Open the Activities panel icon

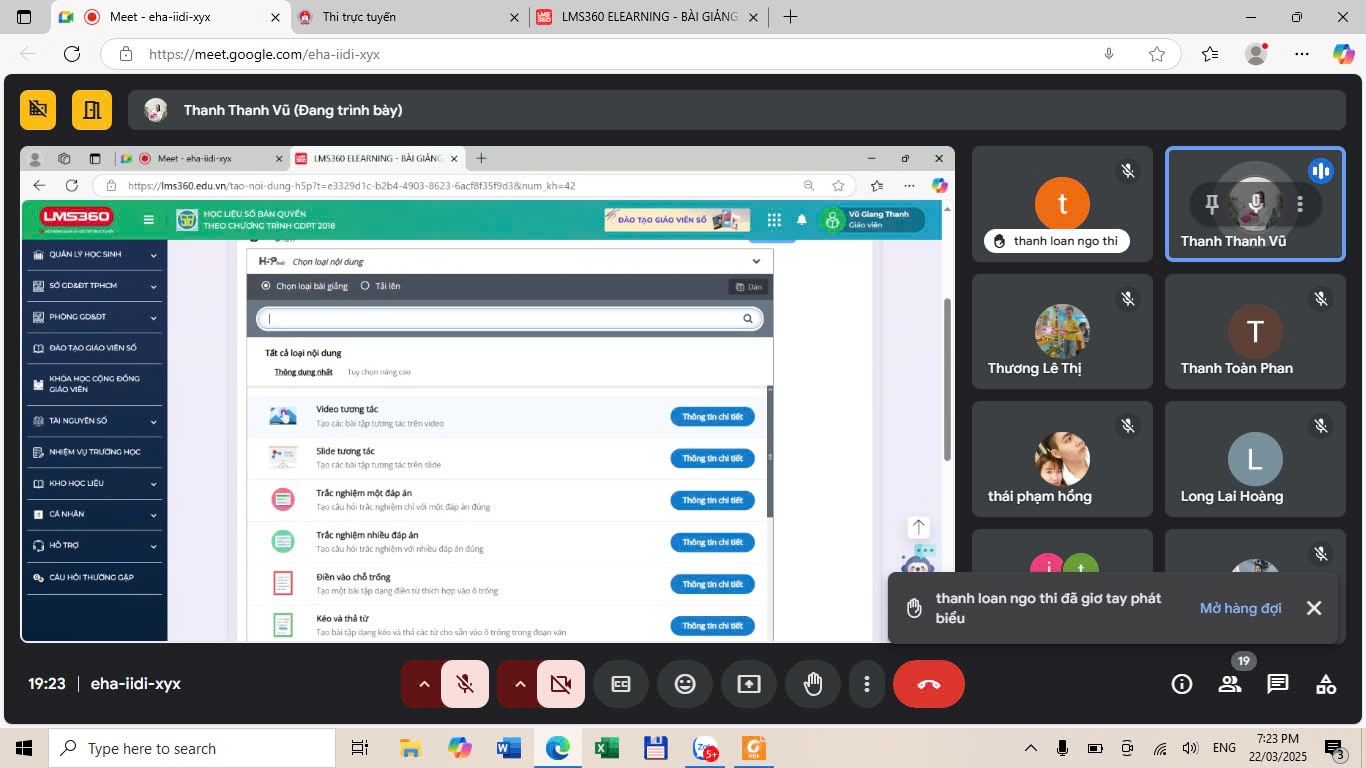(x=1325, y=684)
